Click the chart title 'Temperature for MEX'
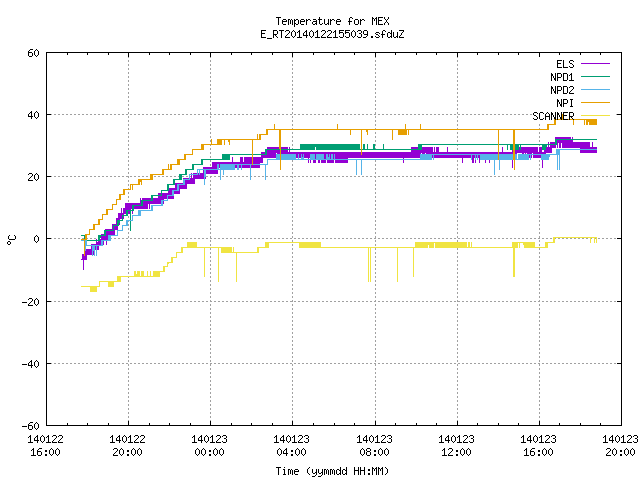The image size is (640, 480). [x=332, y=21]
